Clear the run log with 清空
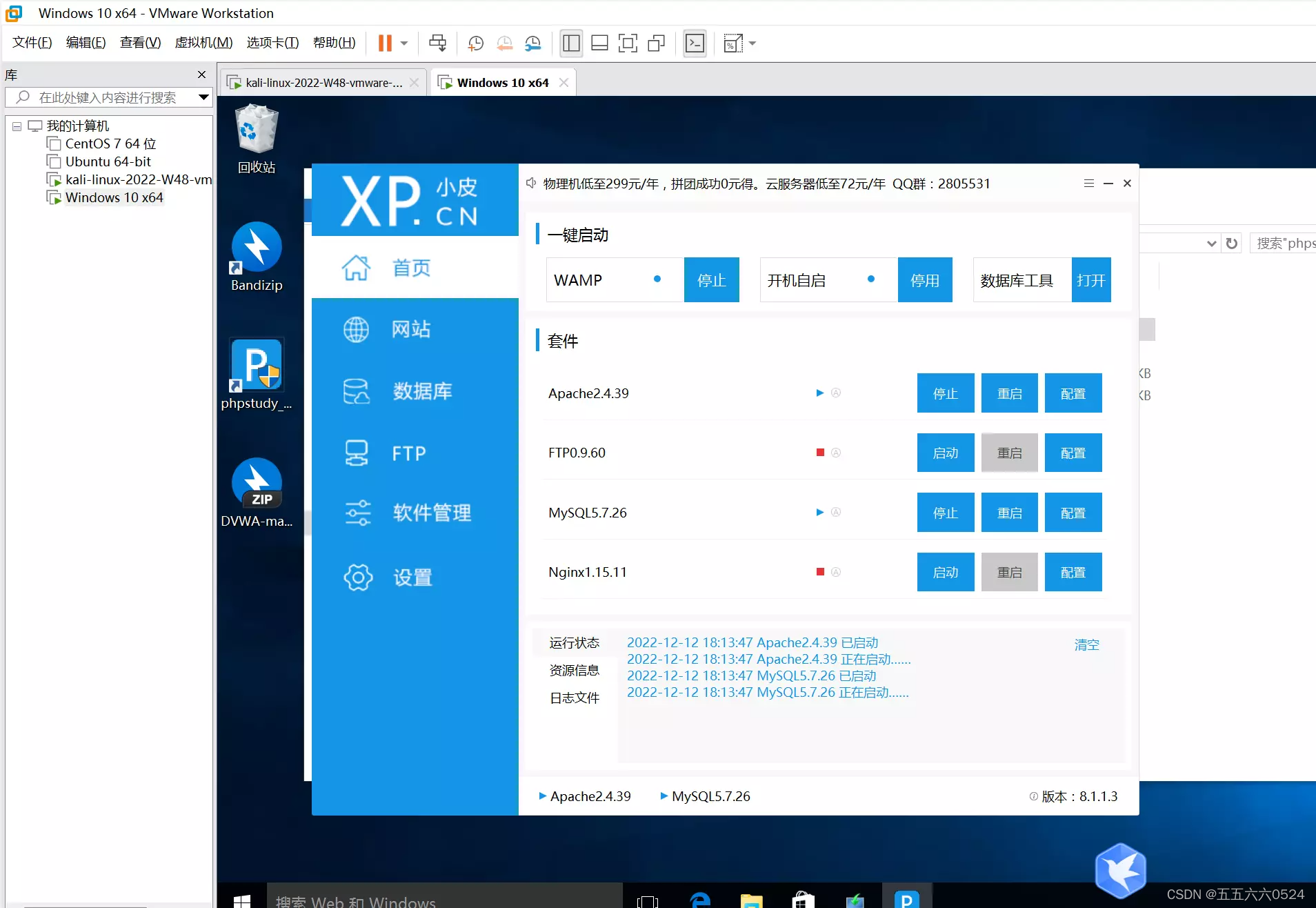Viewport: 1316px width, 908px height. coord(1086,644)
